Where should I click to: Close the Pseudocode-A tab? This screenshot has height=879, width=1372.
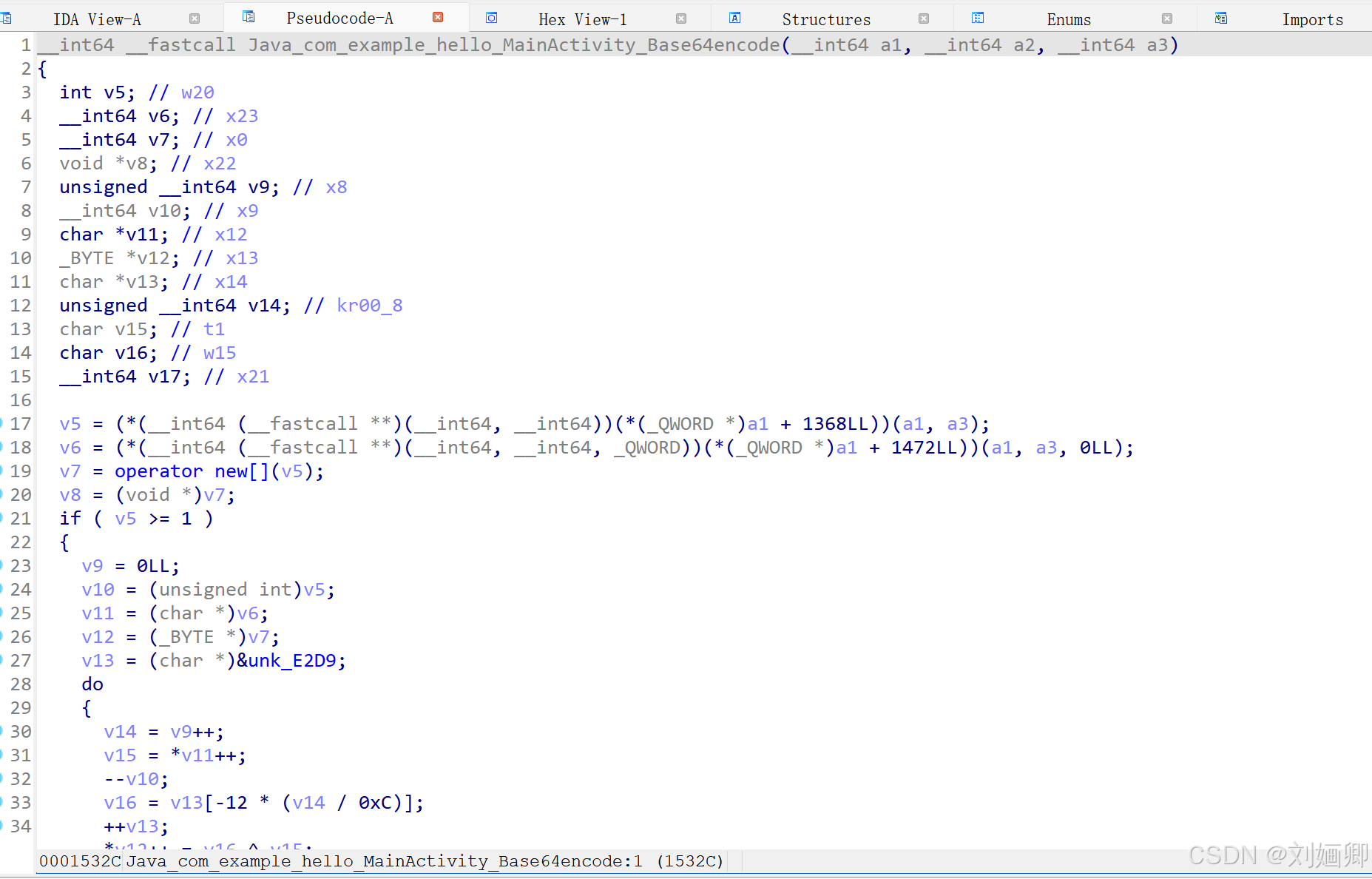pos(438,16)
